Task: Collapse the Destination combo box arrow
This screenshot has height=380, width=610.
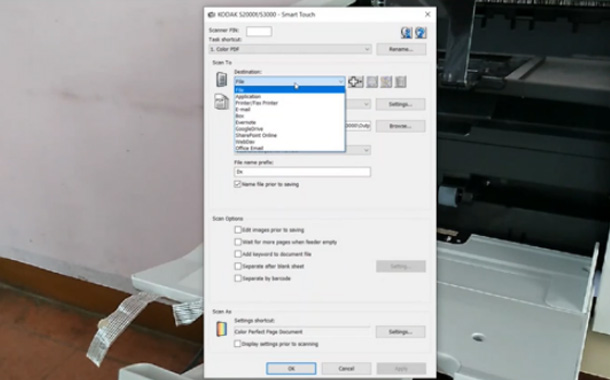Action: tap(340, 81)
